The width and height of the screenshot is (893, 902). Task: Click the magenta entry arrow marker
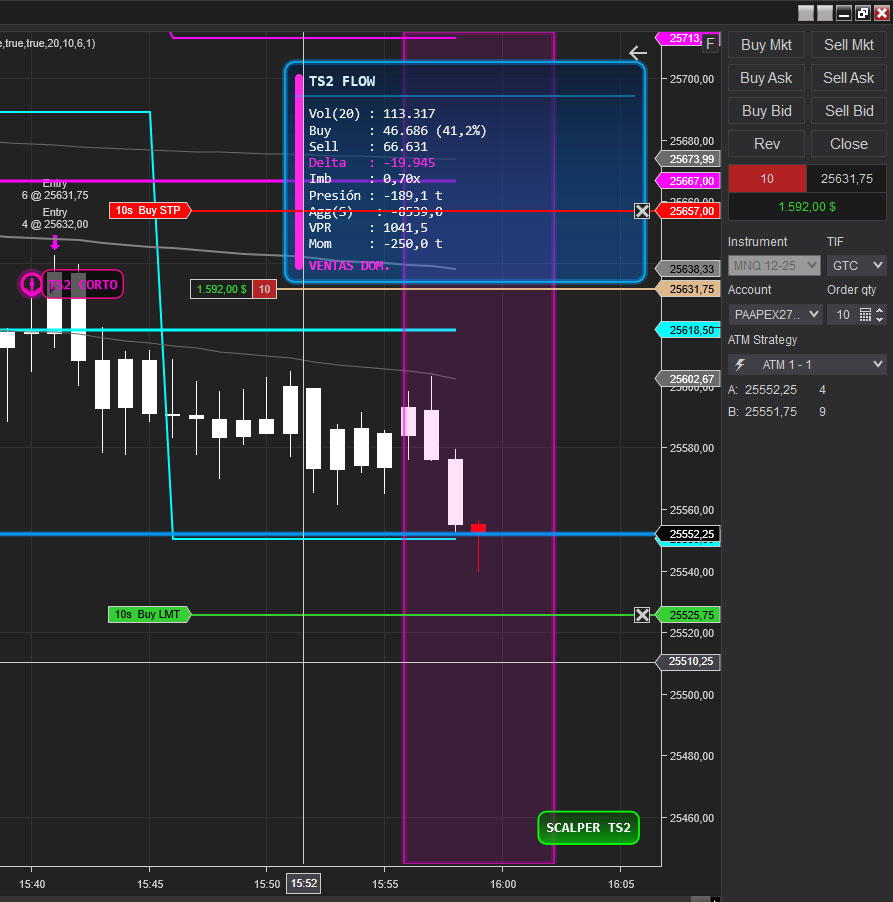click(55, 242)
